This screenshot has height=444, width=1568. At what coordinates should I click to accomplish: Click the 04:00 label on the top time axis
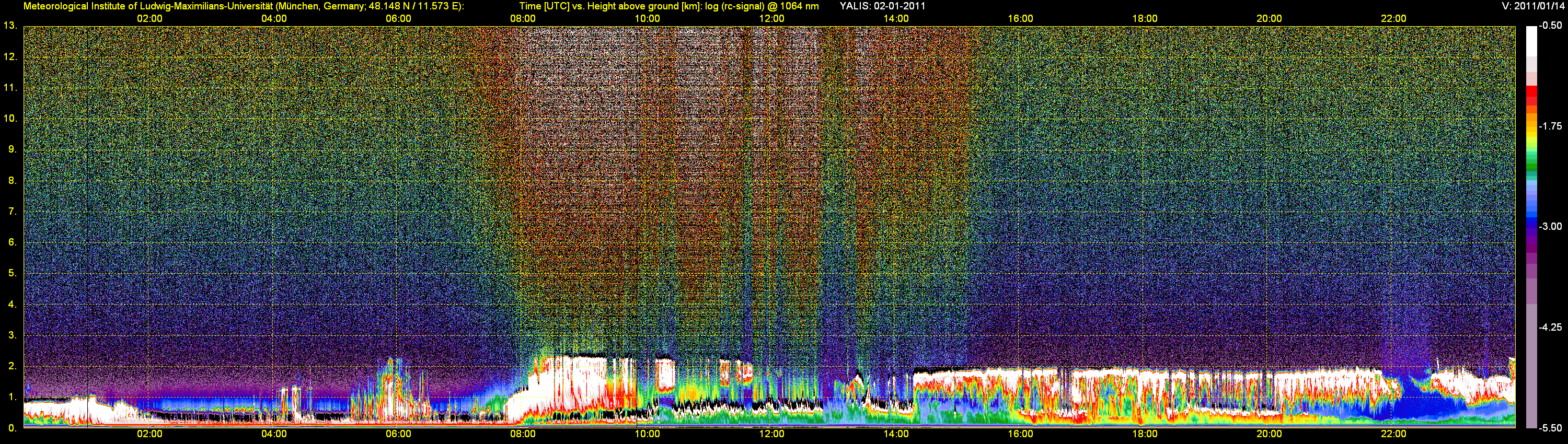274,19
